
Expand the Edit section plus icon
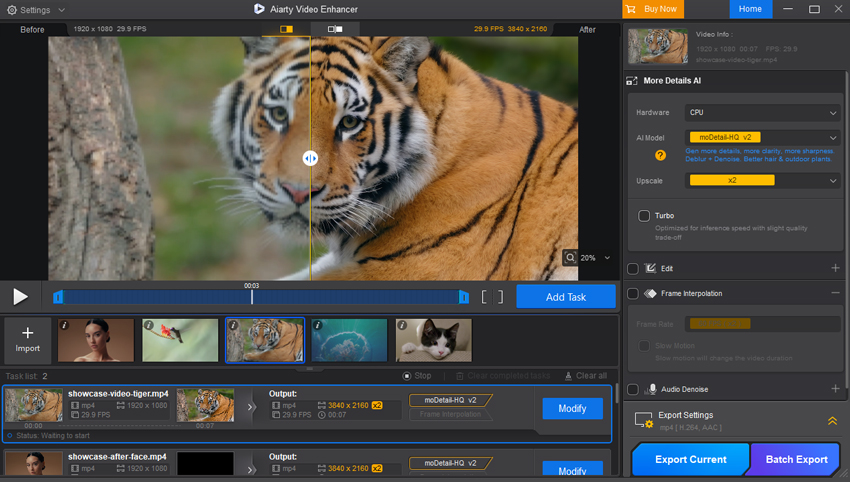pos(835,268)
